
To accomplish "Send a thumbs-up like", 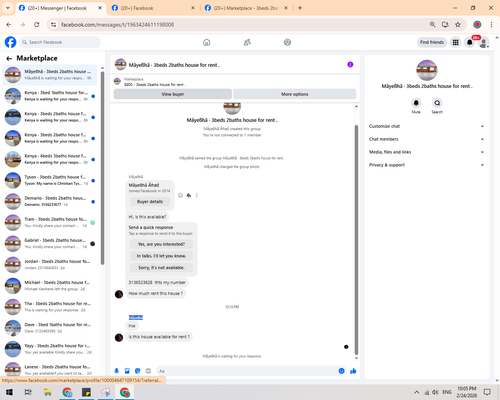I will pos(353,371).
